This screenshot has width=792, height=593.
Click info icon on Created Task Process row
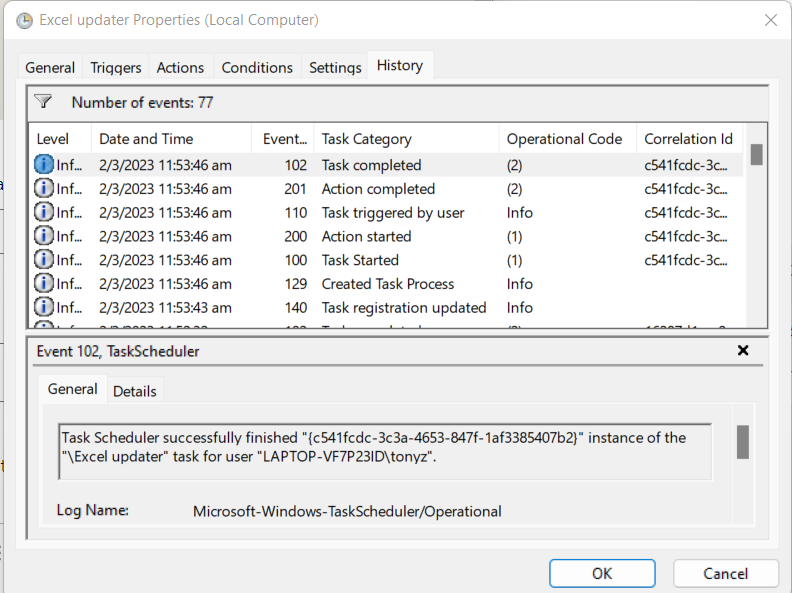tap(44, 283)
